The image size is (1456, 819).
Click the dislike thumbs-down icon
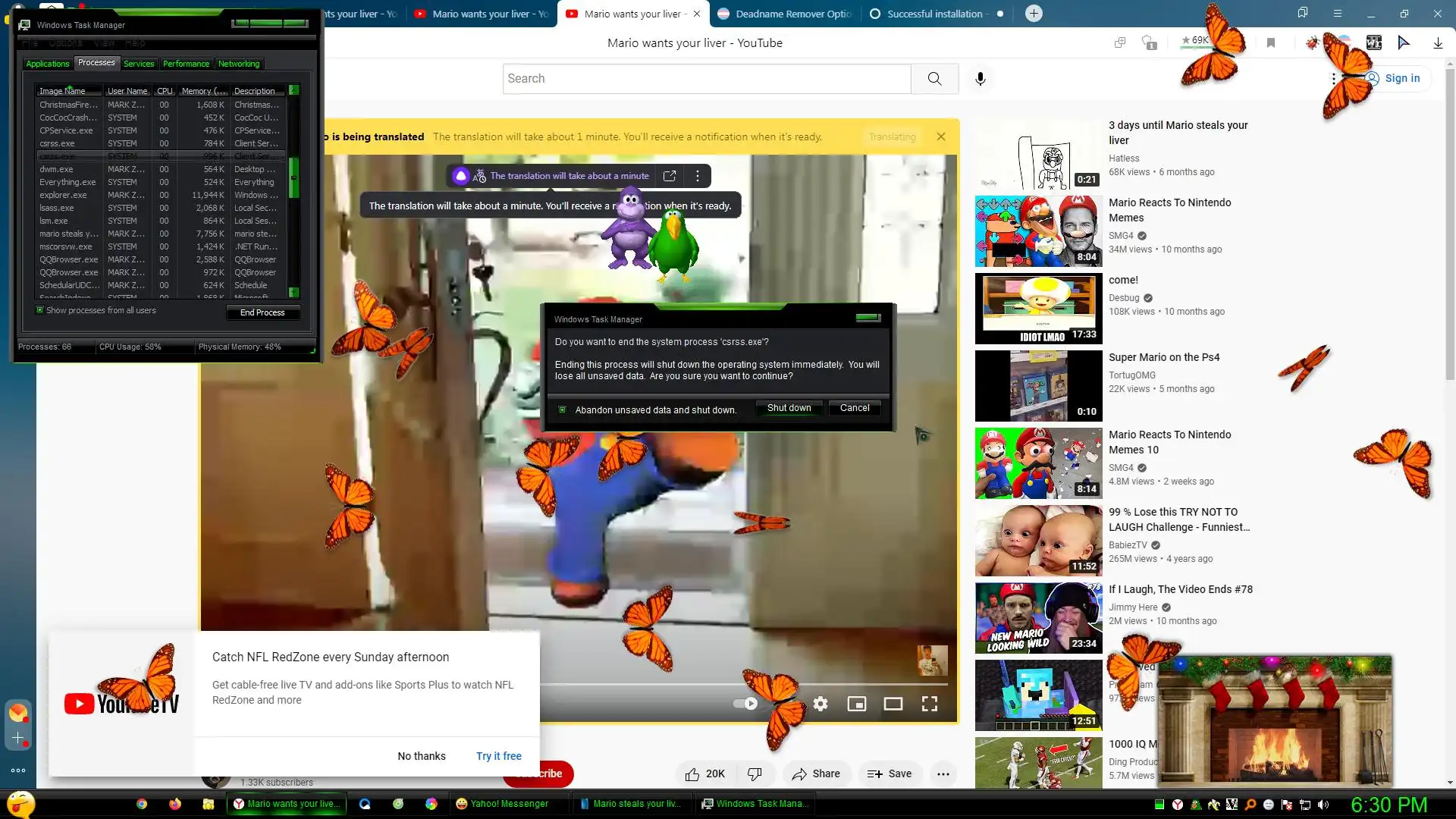(x=755, y=773)
